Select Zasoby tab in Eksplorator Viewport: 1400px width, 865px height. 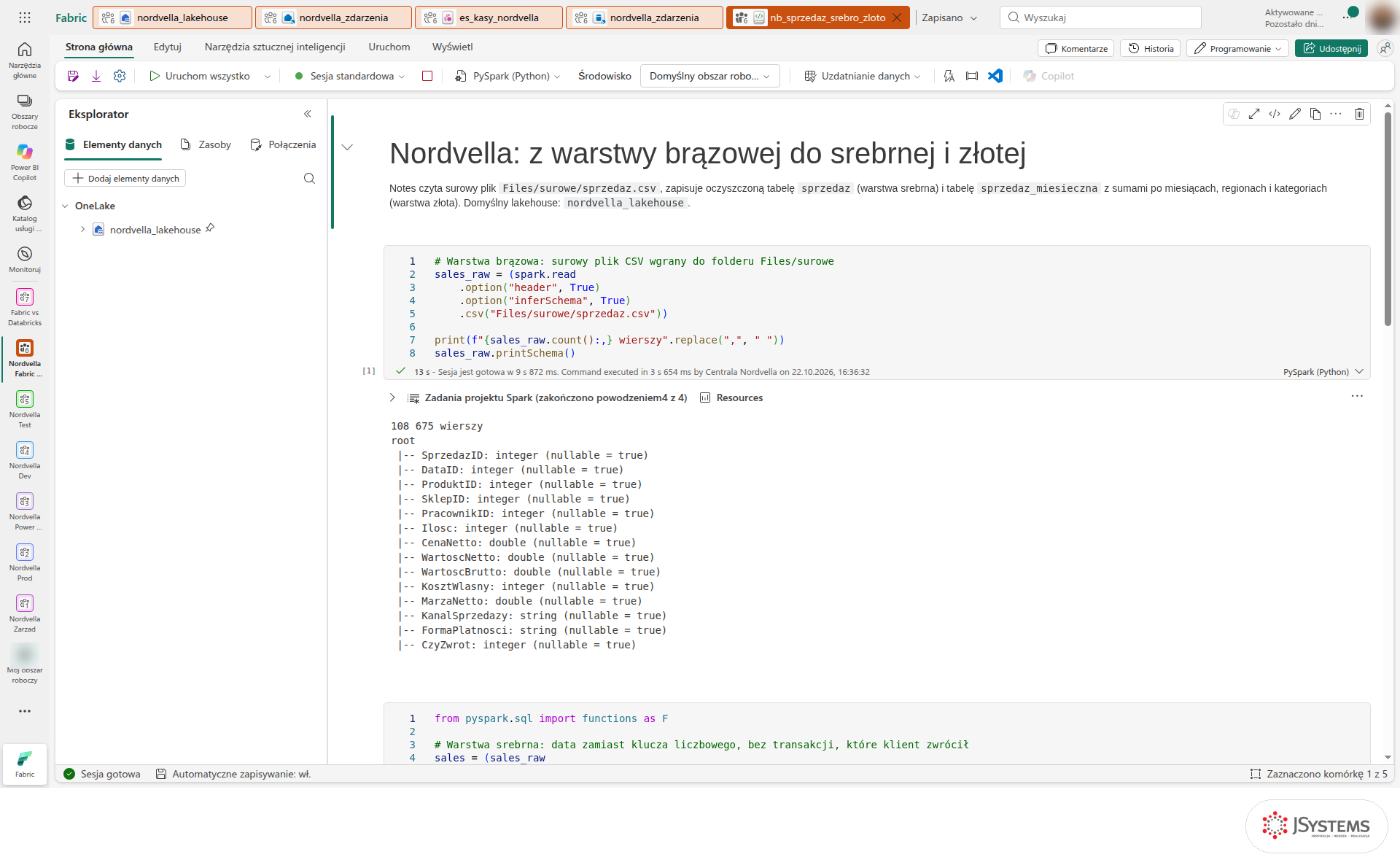point(206,144)
